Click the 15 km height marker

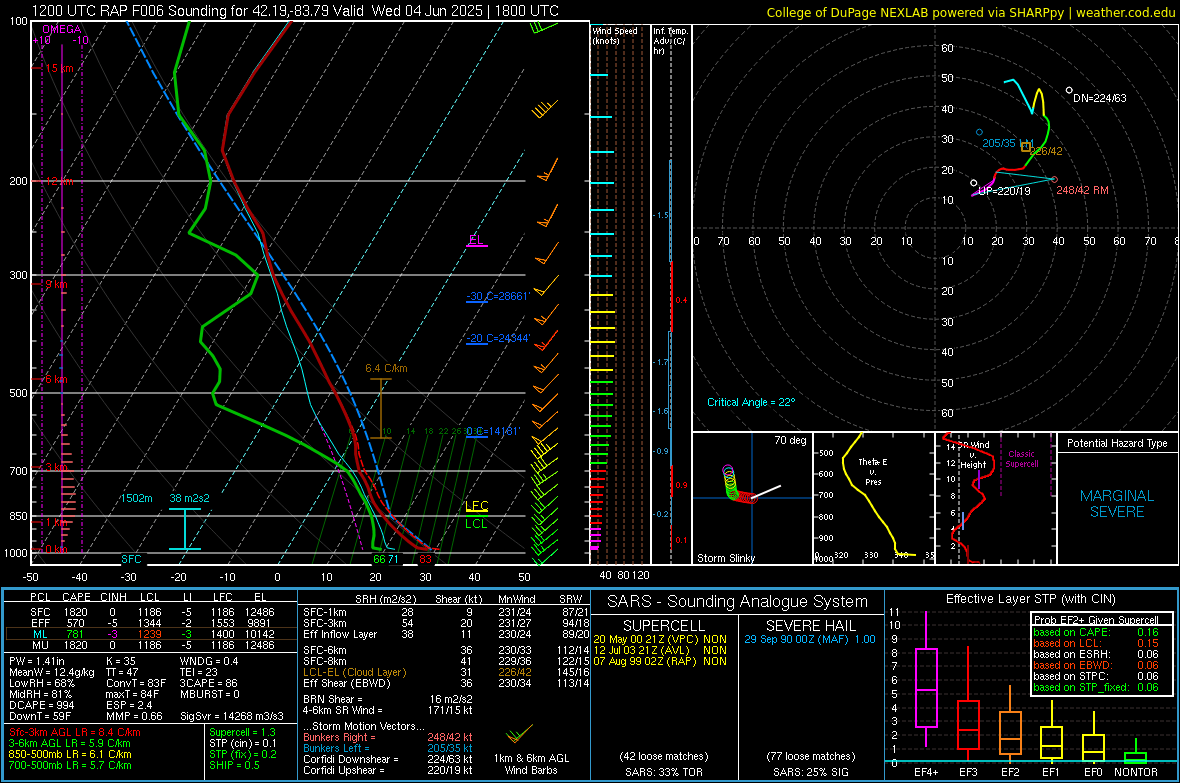pyautogui.click(x=59, y=68)
